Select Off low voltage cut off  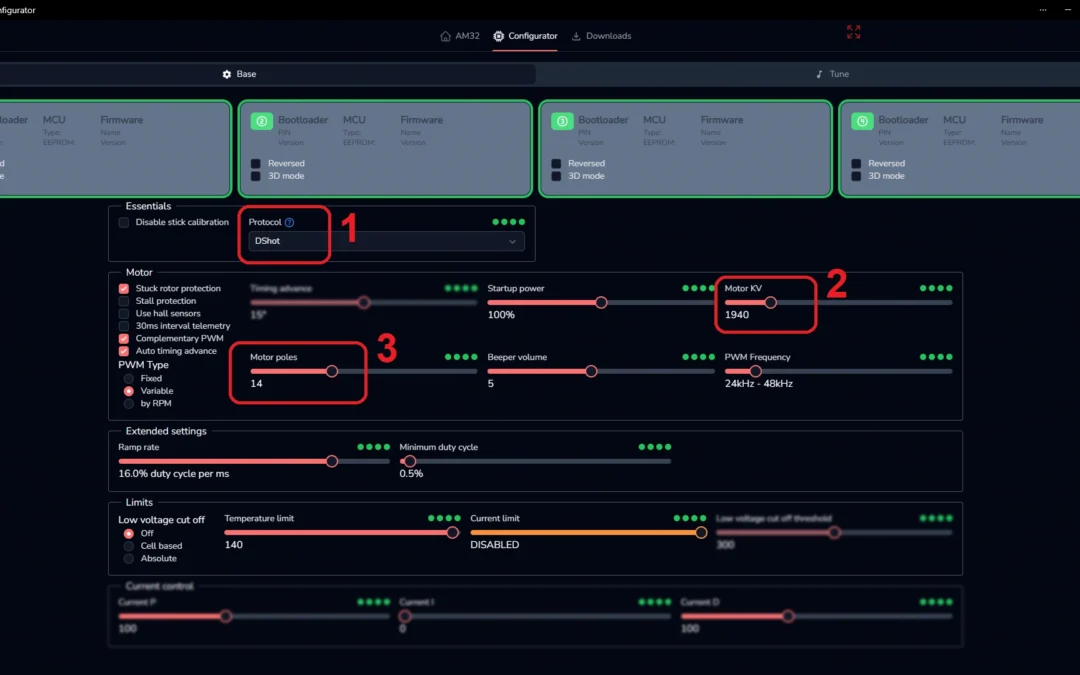click(128, 533)
